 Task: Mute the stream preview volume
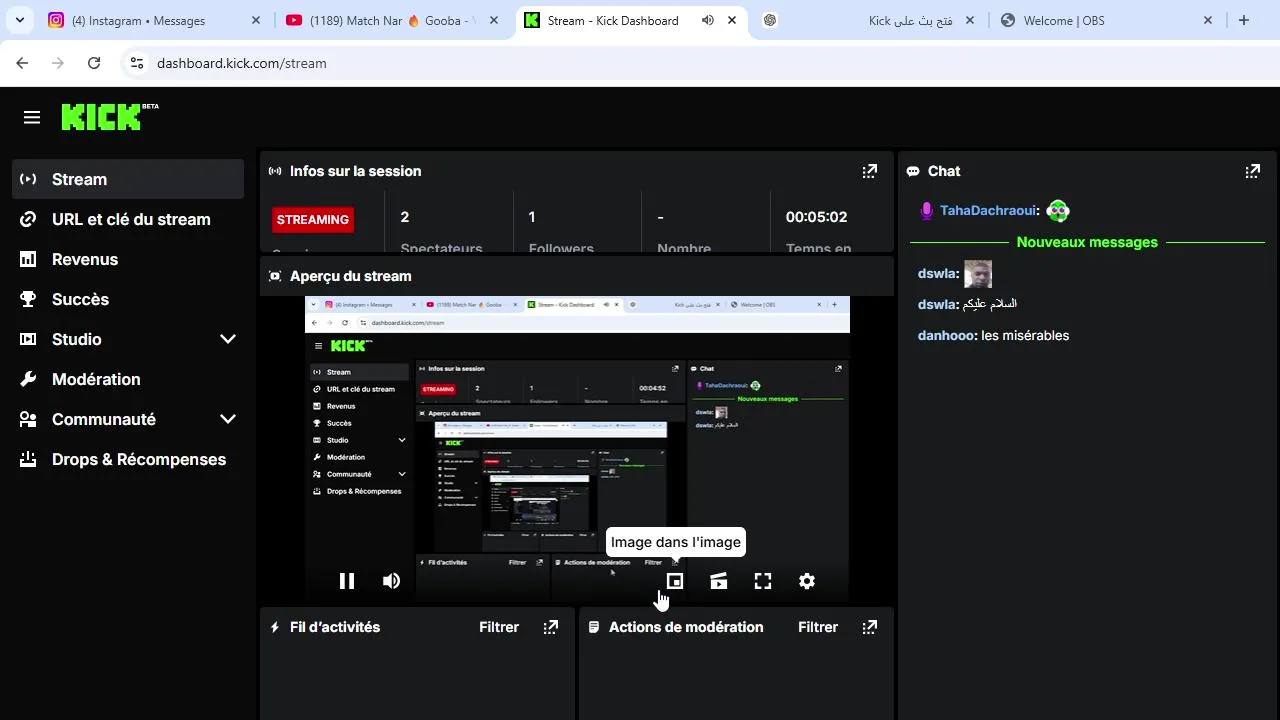(391, 581)
